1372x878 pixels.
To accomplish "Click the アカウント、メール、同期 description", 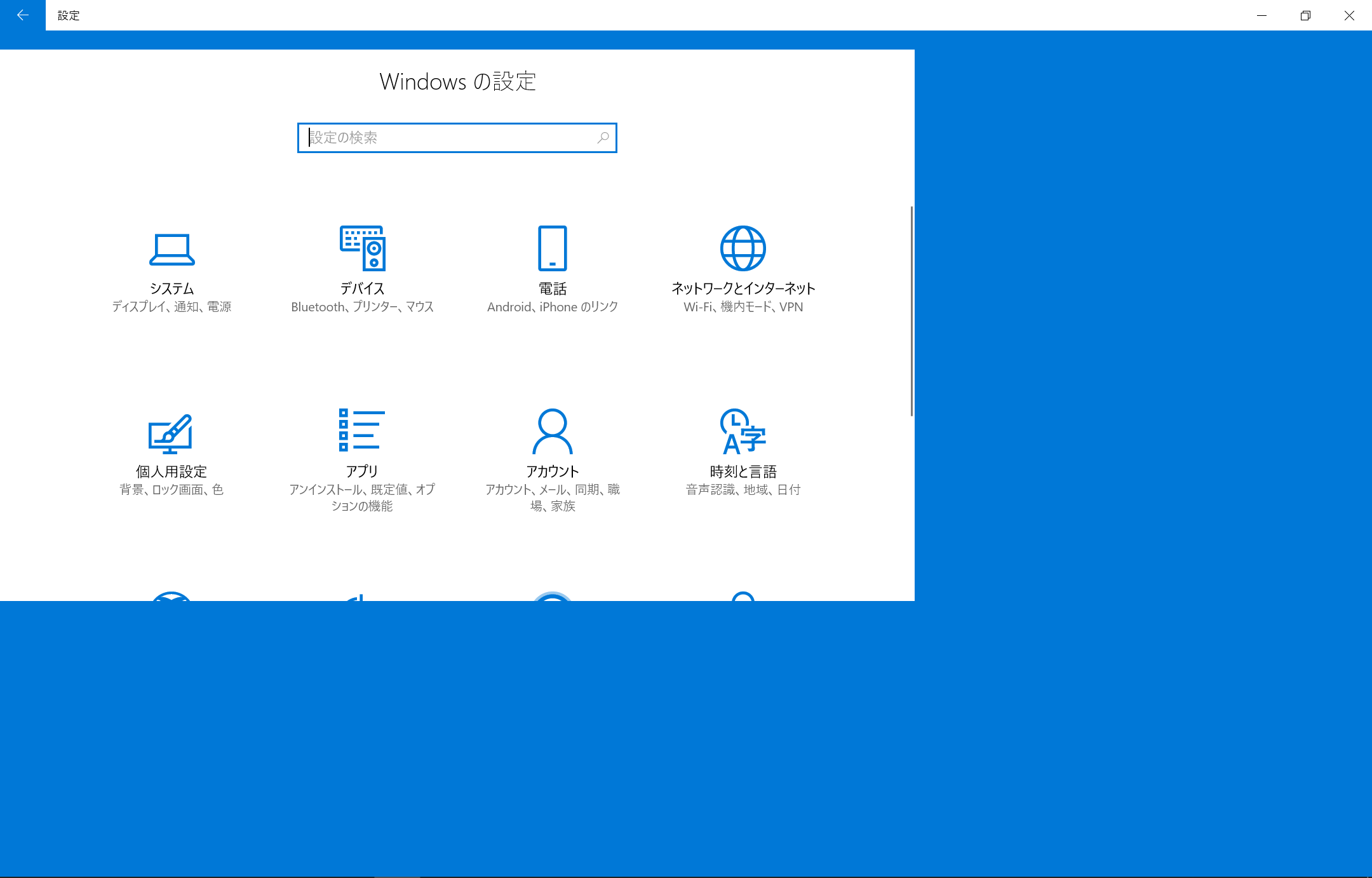I will 553,497.
